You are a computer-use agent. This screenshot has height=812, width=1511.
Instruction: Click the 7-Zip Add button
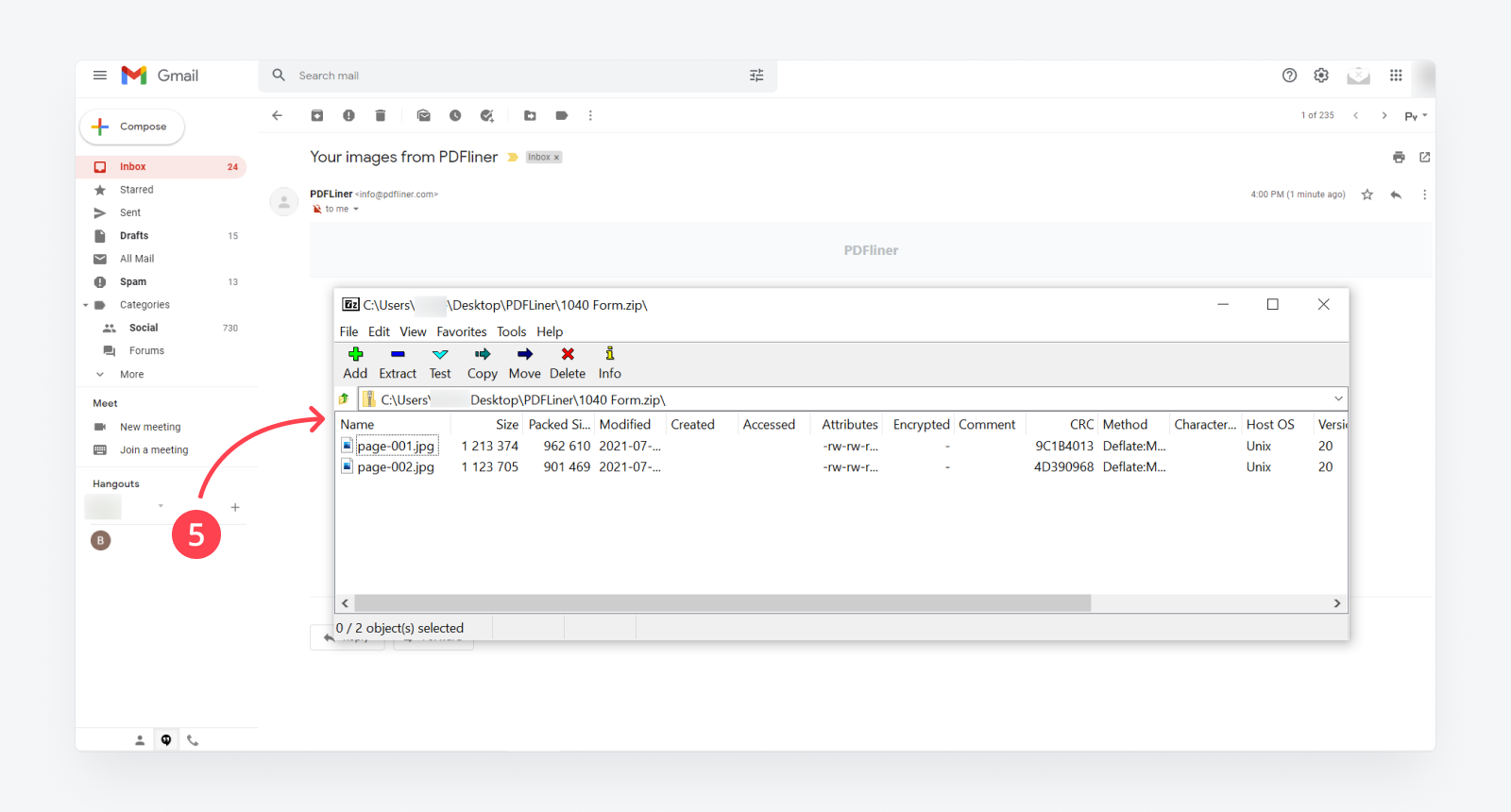pos(355,363)
